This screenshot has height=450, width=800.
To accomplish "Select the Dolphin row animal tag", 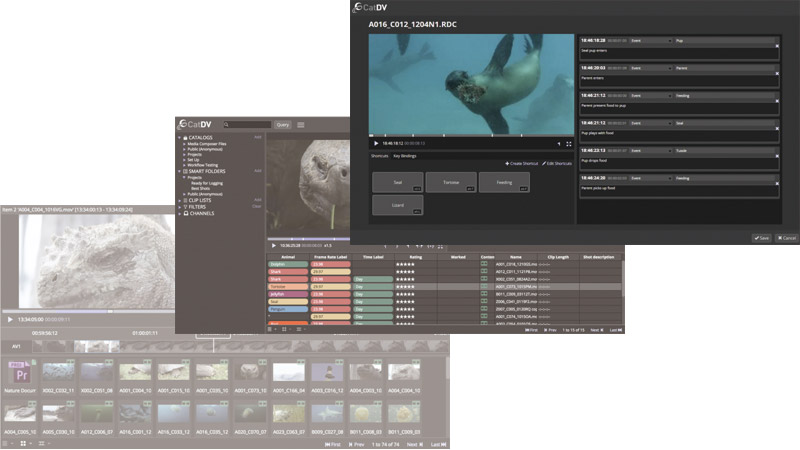I will click(288, 264).
